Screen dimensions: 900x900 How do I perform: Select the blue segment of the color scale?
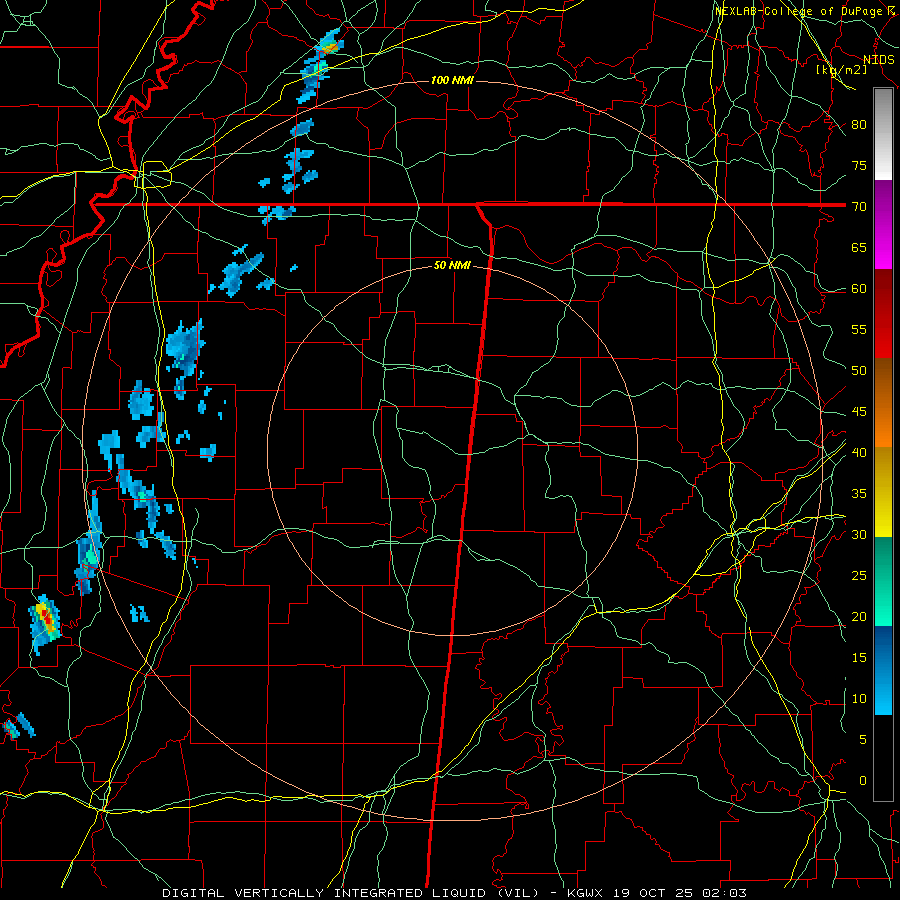click(883, 670)
